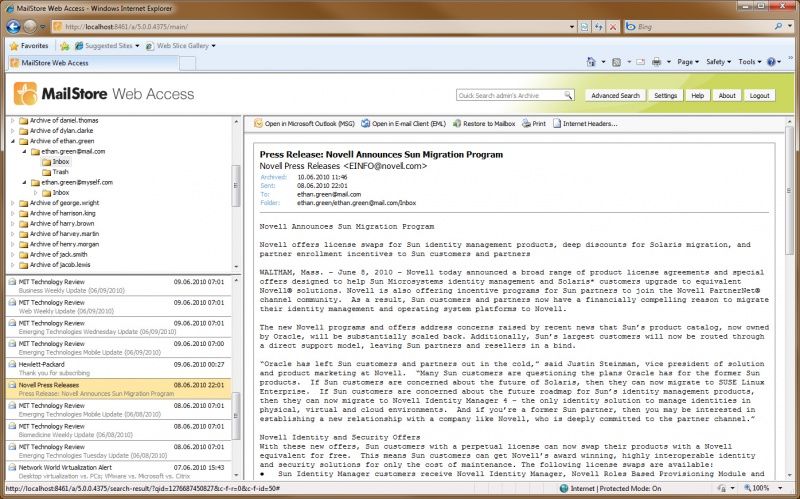Open message in E-mail Client (EML)
The width and height of the screenshot is (800, 499).
tap(403, 123)
